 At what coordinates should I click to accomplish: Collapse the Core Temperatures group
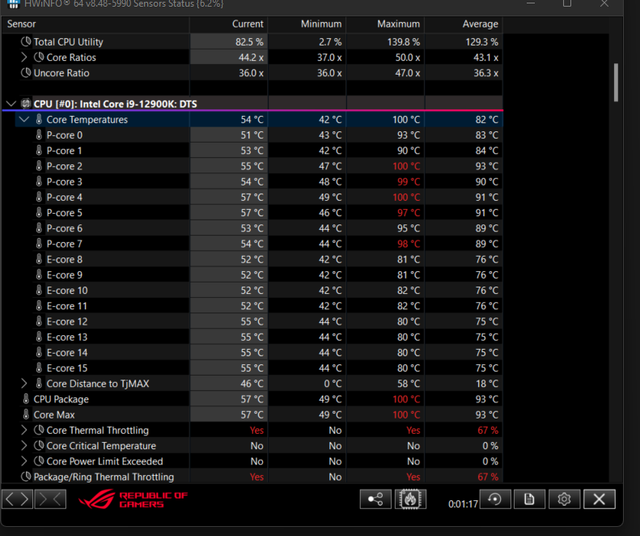coord(24,119)
